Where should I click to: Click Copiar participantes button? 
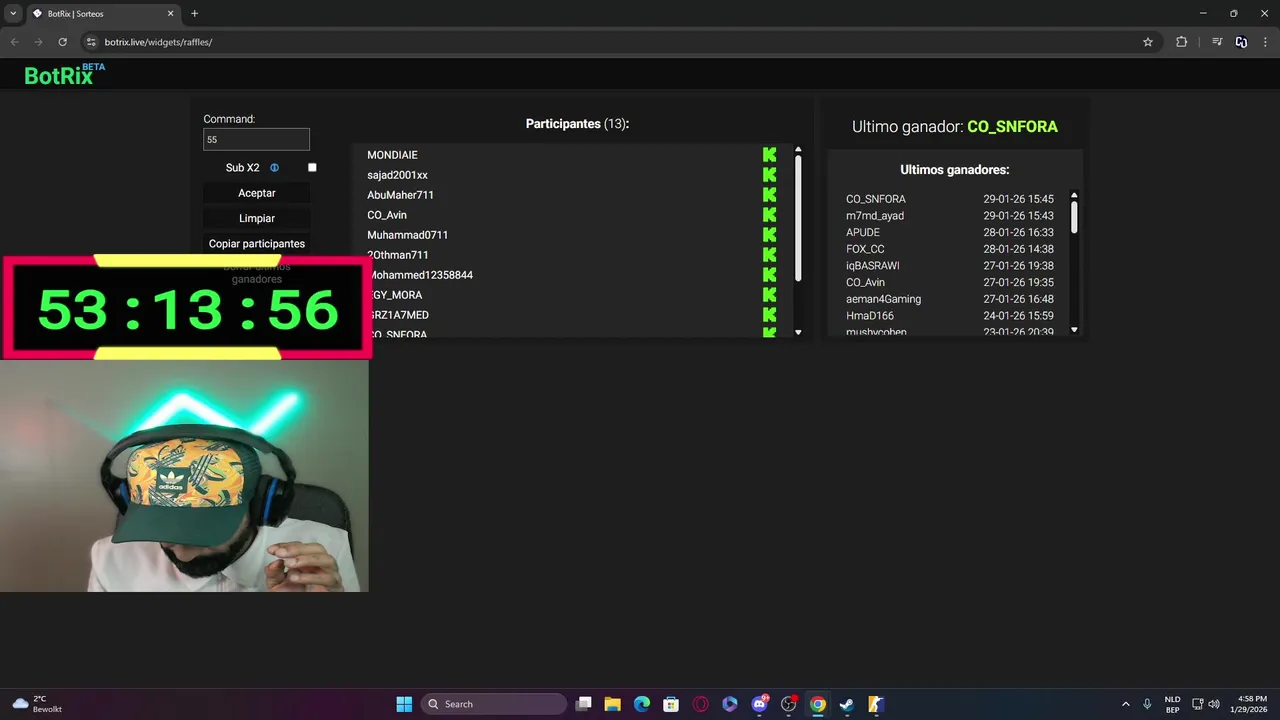pos(257,244)
